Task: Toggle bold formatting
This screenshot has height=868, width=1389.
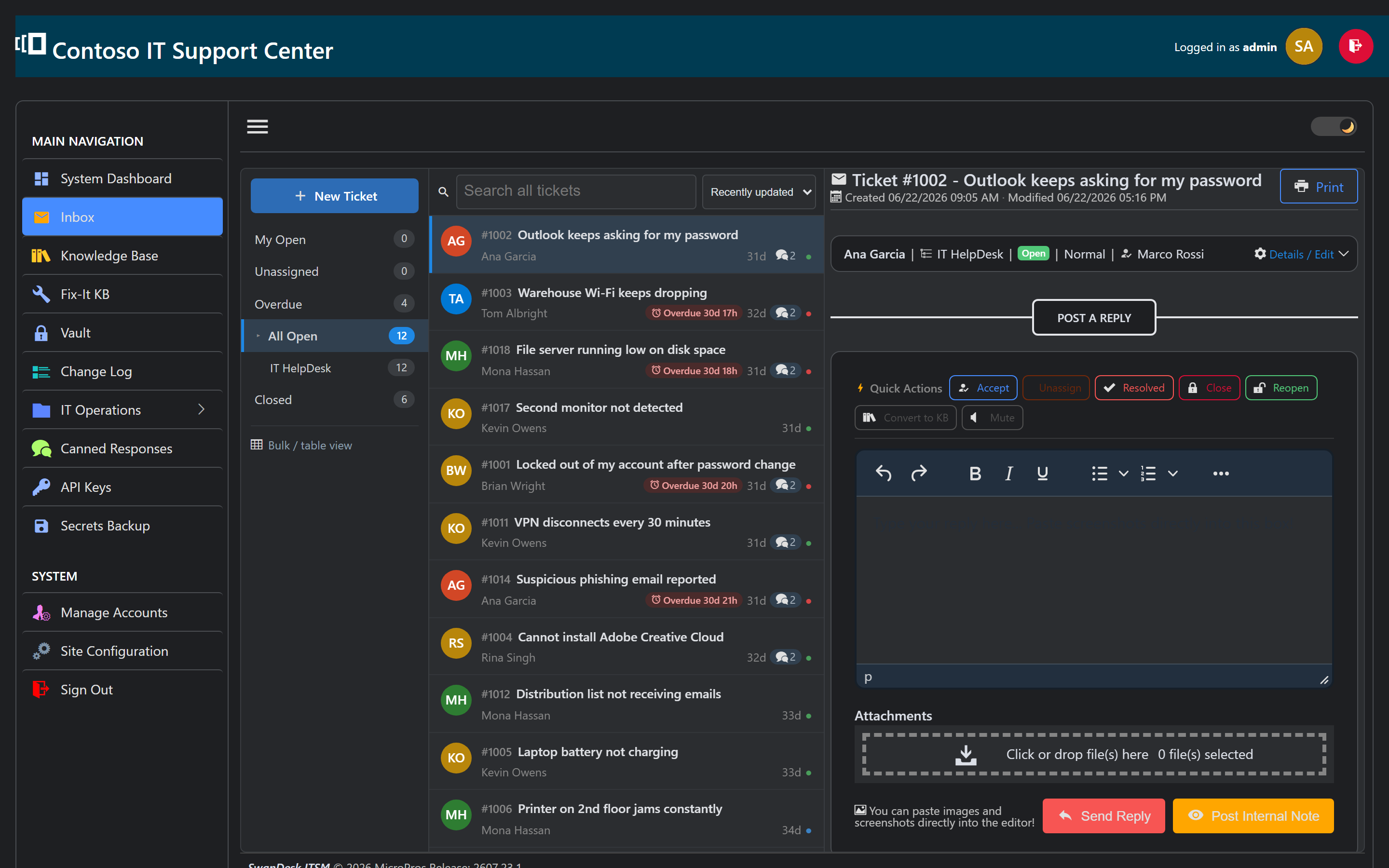Action: pos(975,474)
